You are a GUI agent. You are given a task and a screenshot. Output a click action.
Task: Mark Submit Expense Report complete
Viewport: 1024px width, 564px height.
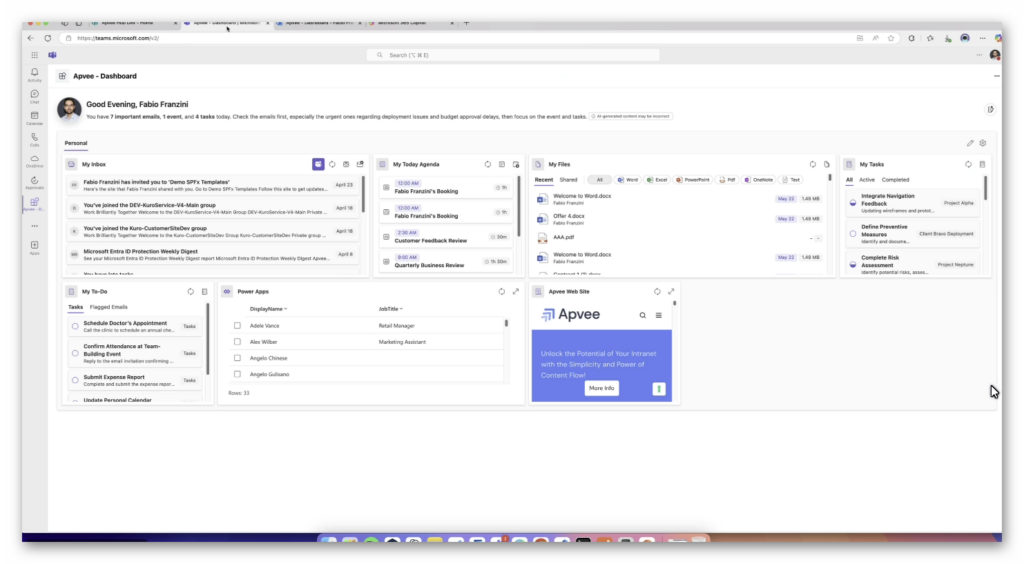[75, 380]
